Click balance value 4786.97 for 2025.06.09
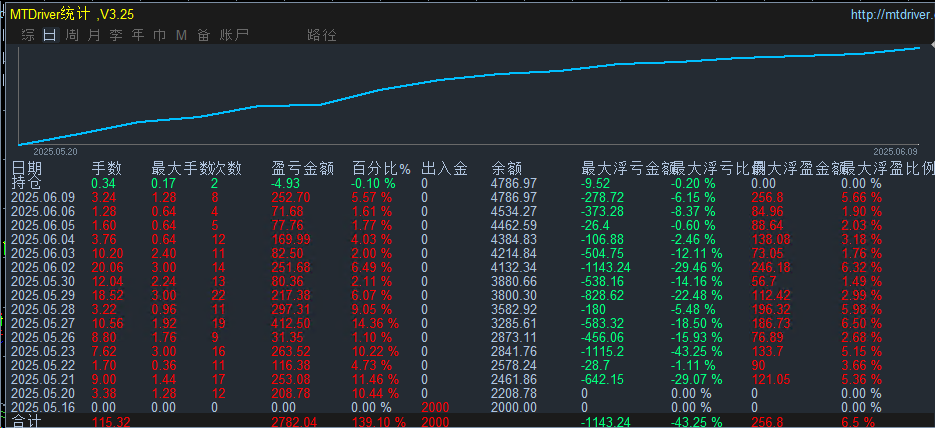Viewport: 935px width, 428px height. click(513, 197)
